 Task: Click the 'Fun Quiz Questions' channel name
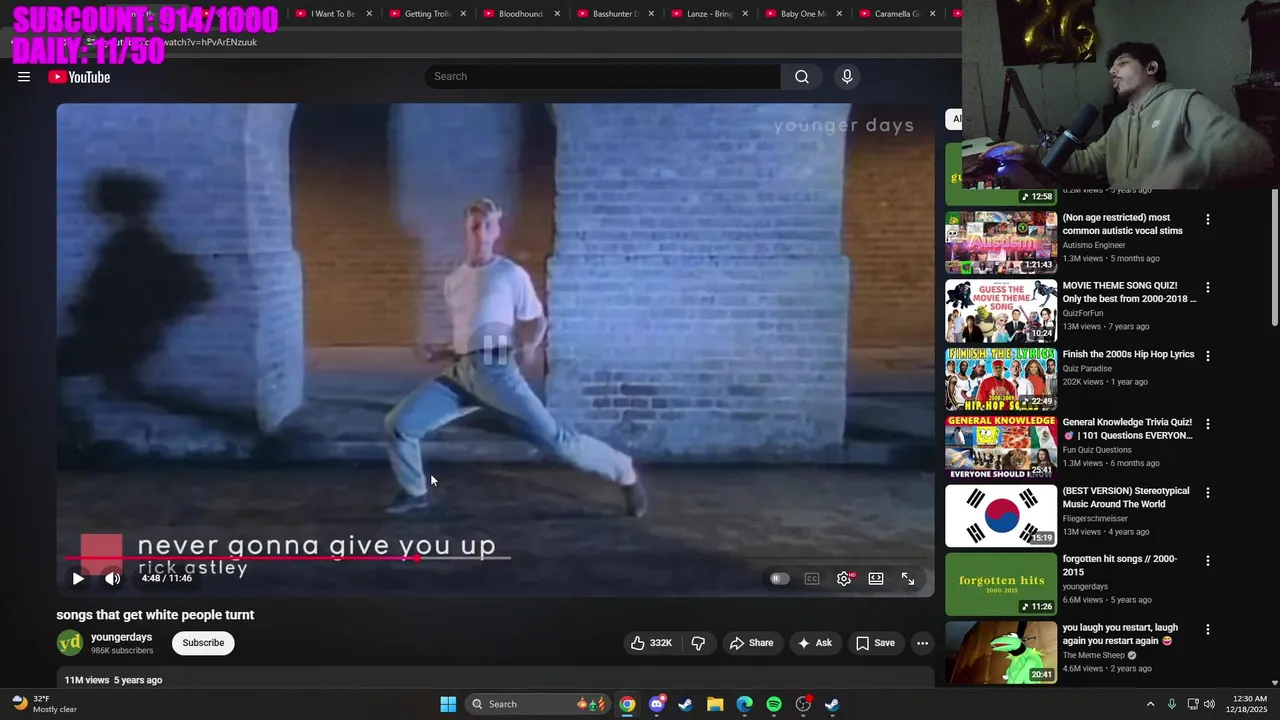click(1097, 450)
